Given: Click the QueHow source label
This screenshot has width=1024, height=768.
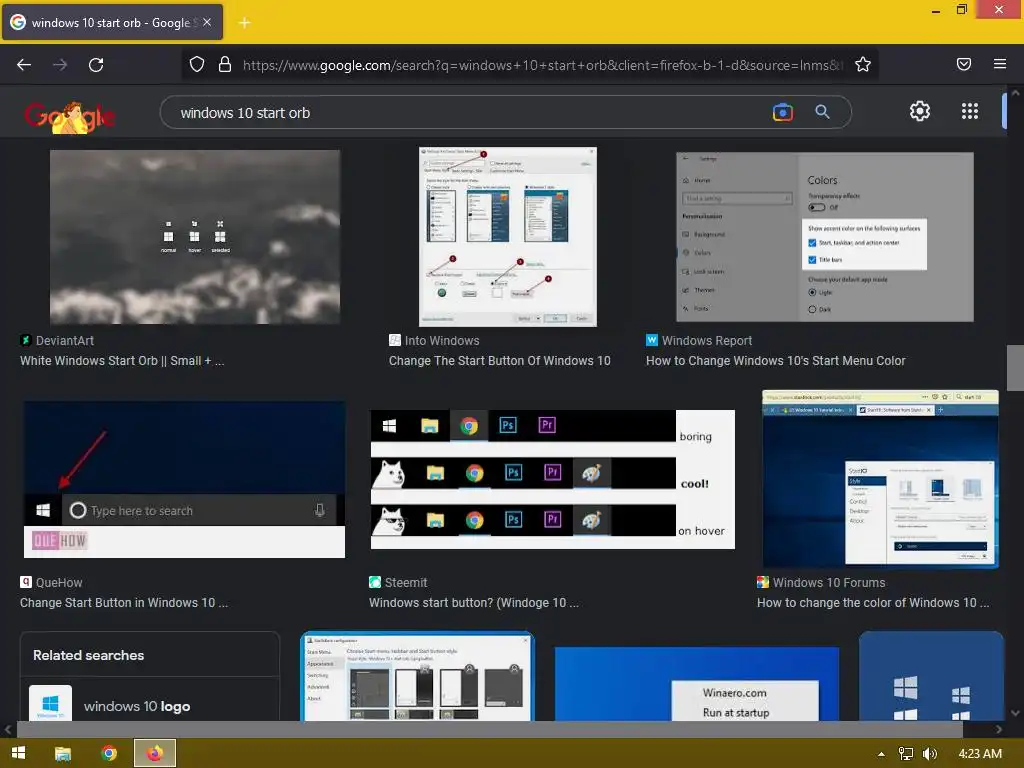Looking at the screenshot, I should (52, 583).
